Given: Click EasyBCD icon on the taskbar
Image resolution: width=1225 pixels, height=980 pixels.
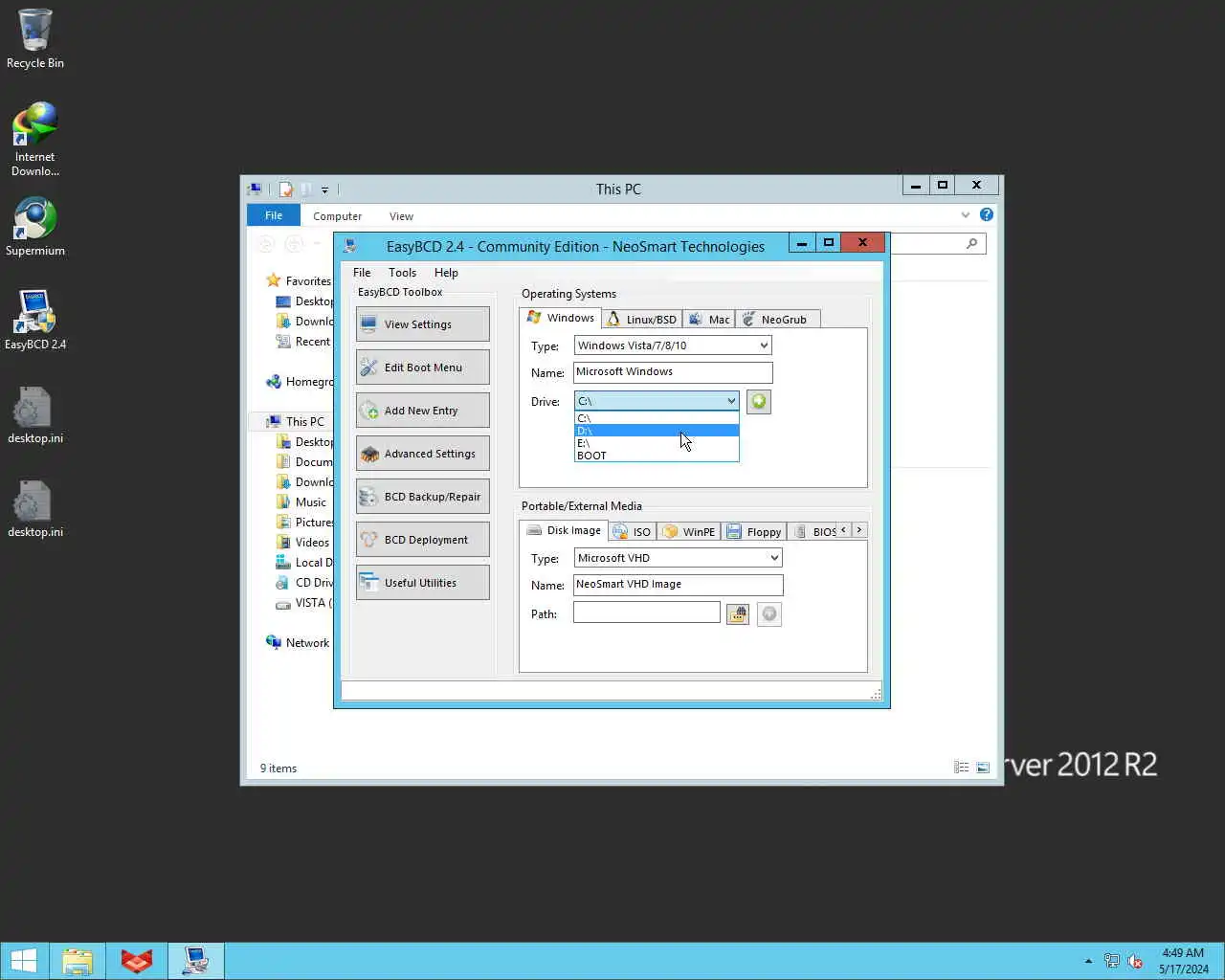Looking at the screenshot, I should pyautogui.click(x=196, y=961).
